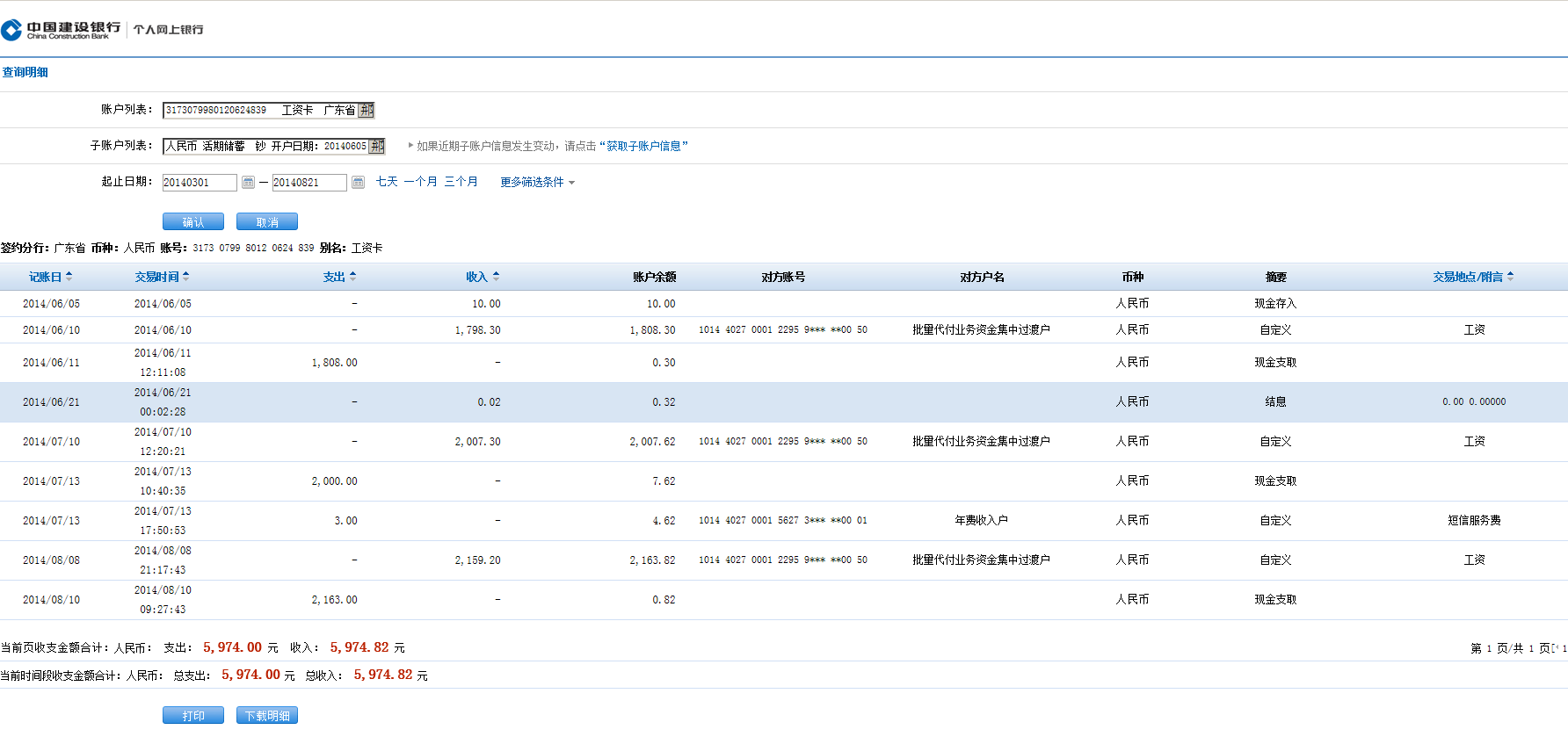Click the 下载明细 download button
This screenshot has width=1568, height=744.
[x=267, y=716]
